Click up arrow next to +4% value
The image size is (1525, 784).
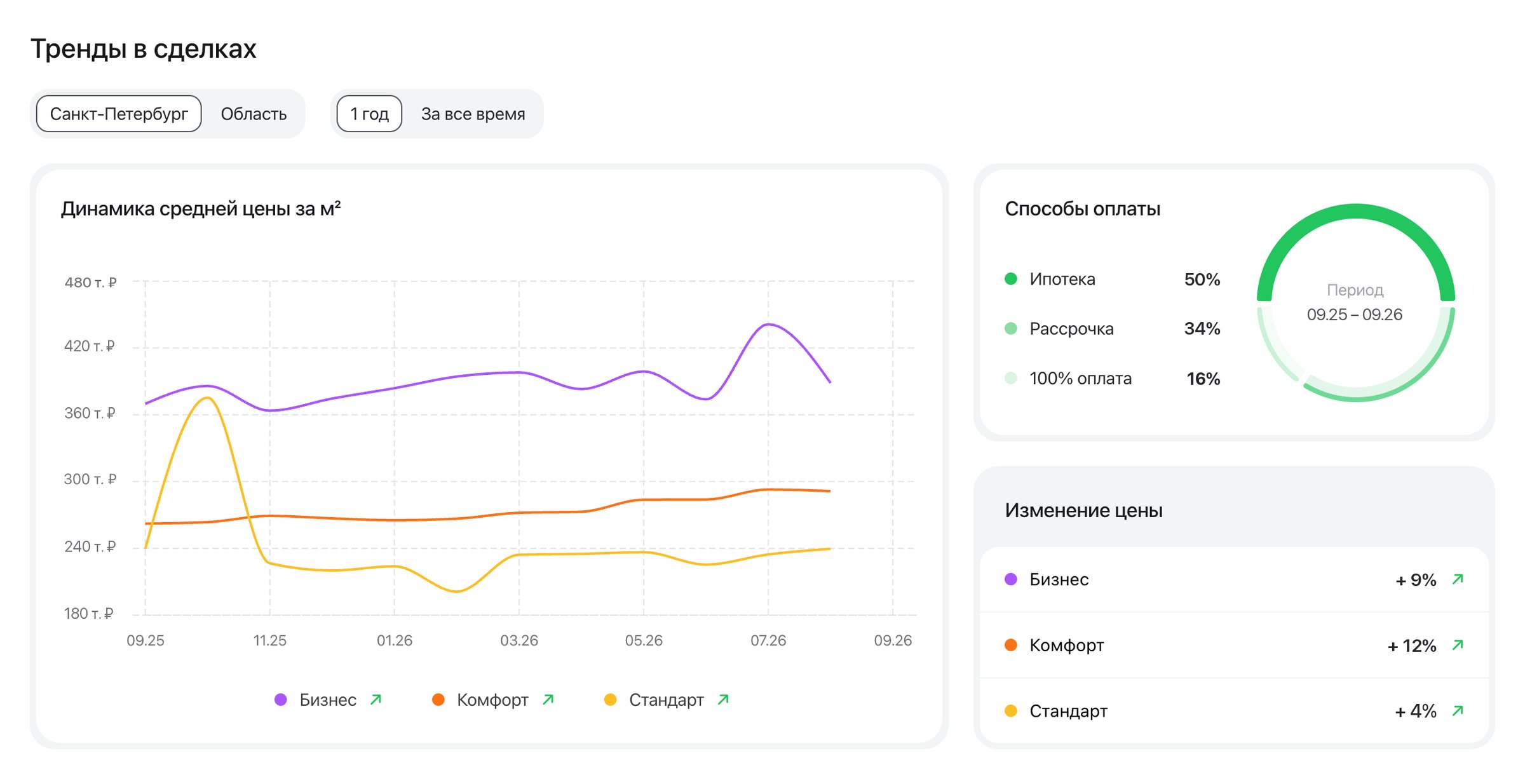(1458, 711)
